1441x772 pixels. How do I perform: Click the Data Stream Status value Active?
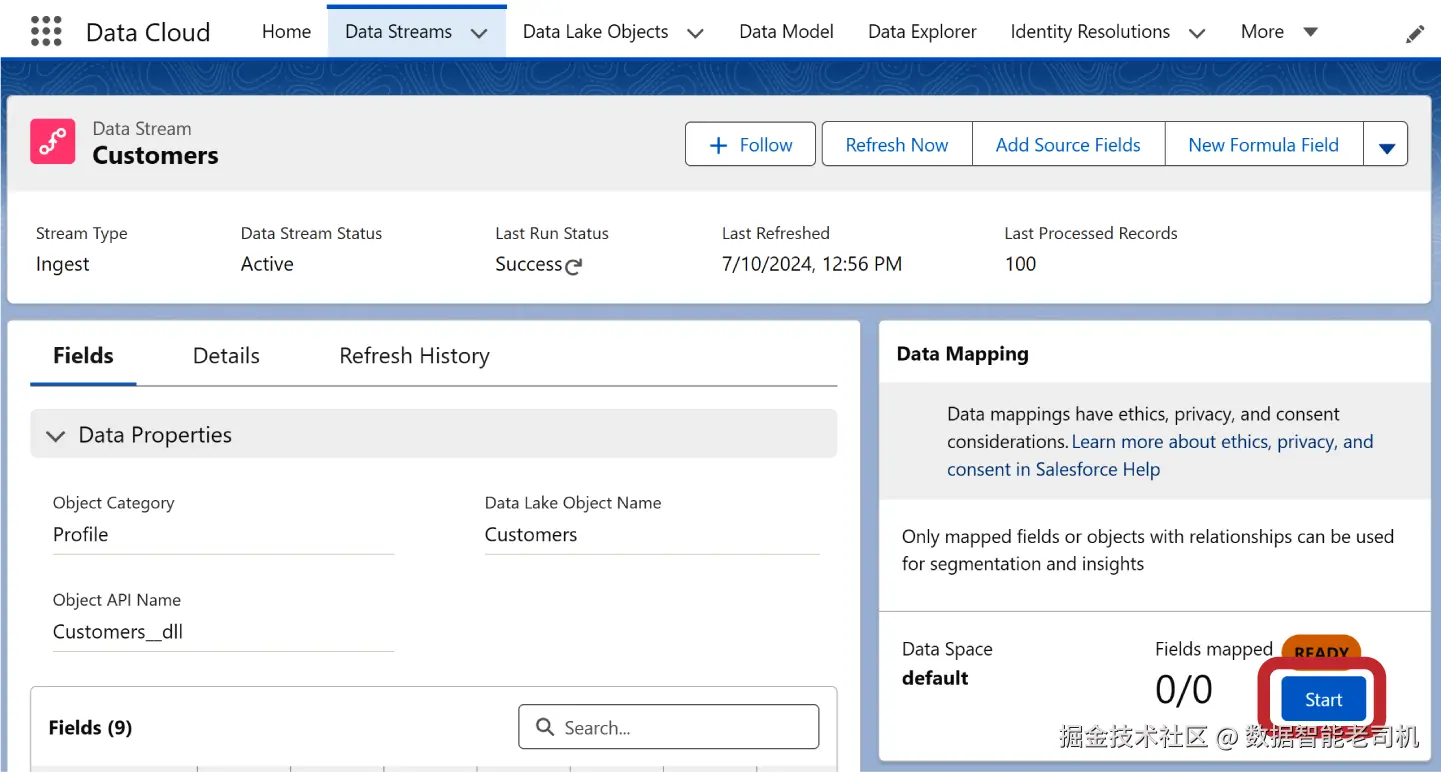pos(267,264)
